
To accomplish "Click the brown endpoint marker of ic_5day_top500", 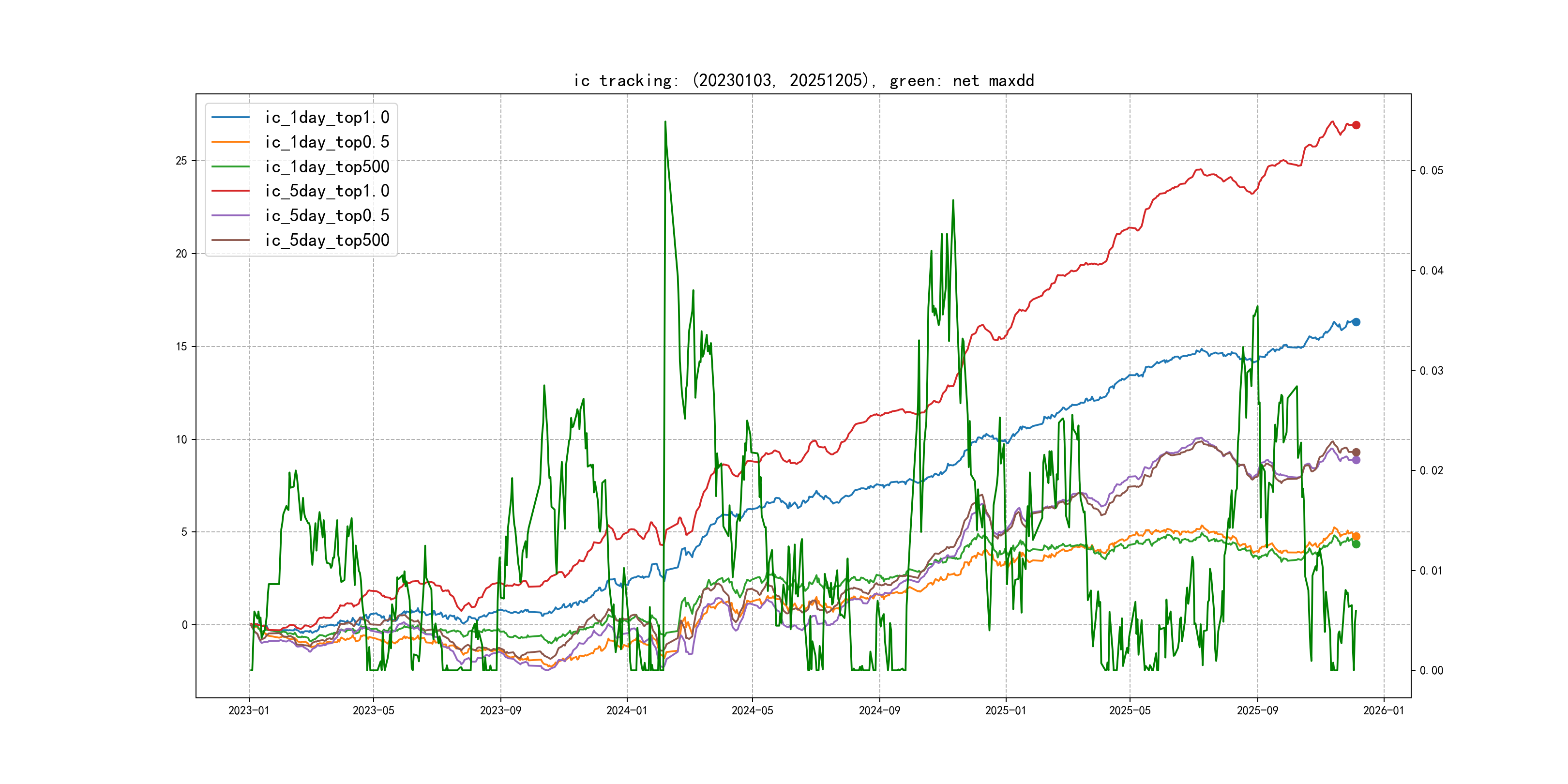I will pyautogui.click(x=1356, y=452).
